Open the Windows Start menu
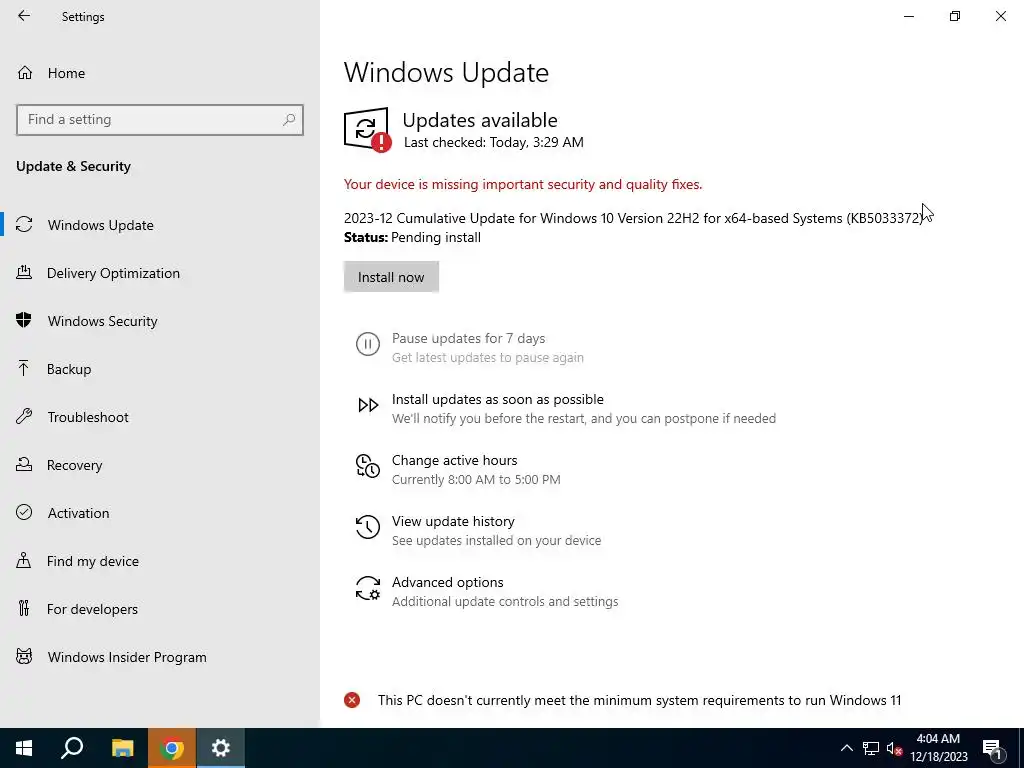This screenshot has height=768, width=1024. tap(24, 748)
